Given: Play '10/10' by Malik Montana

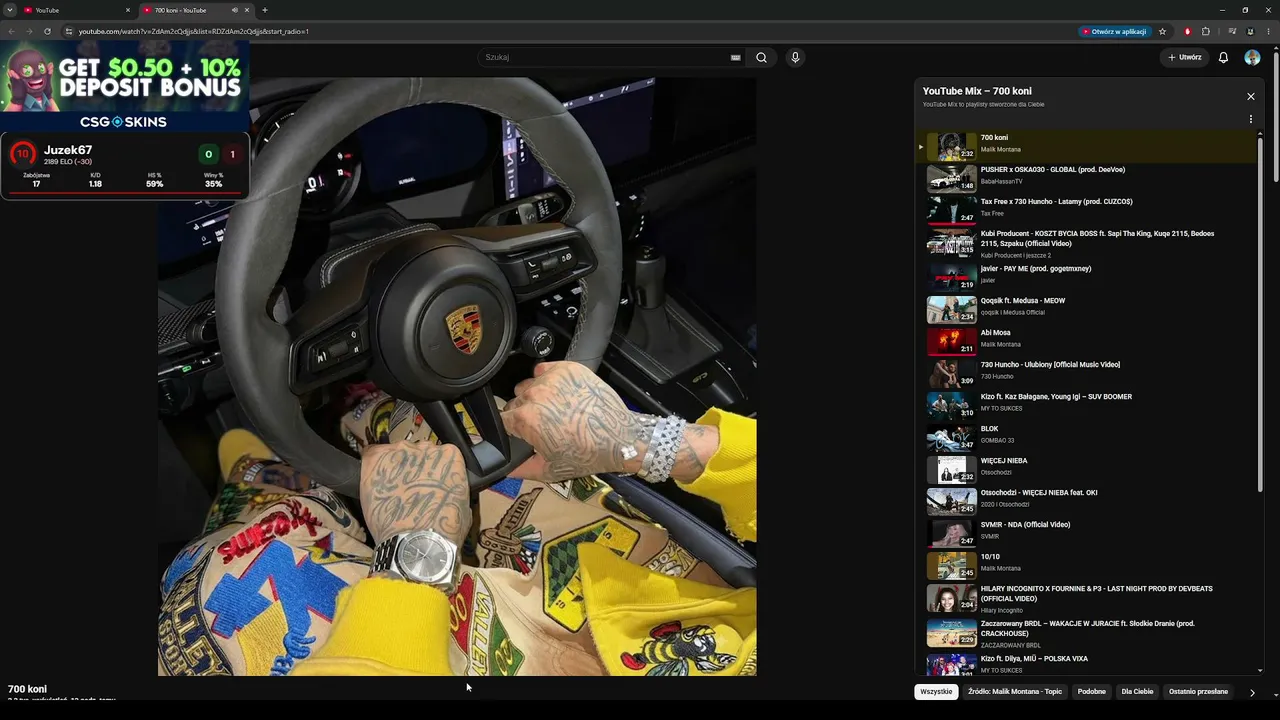Looking at the screenshot, I should pos(1085,565).
